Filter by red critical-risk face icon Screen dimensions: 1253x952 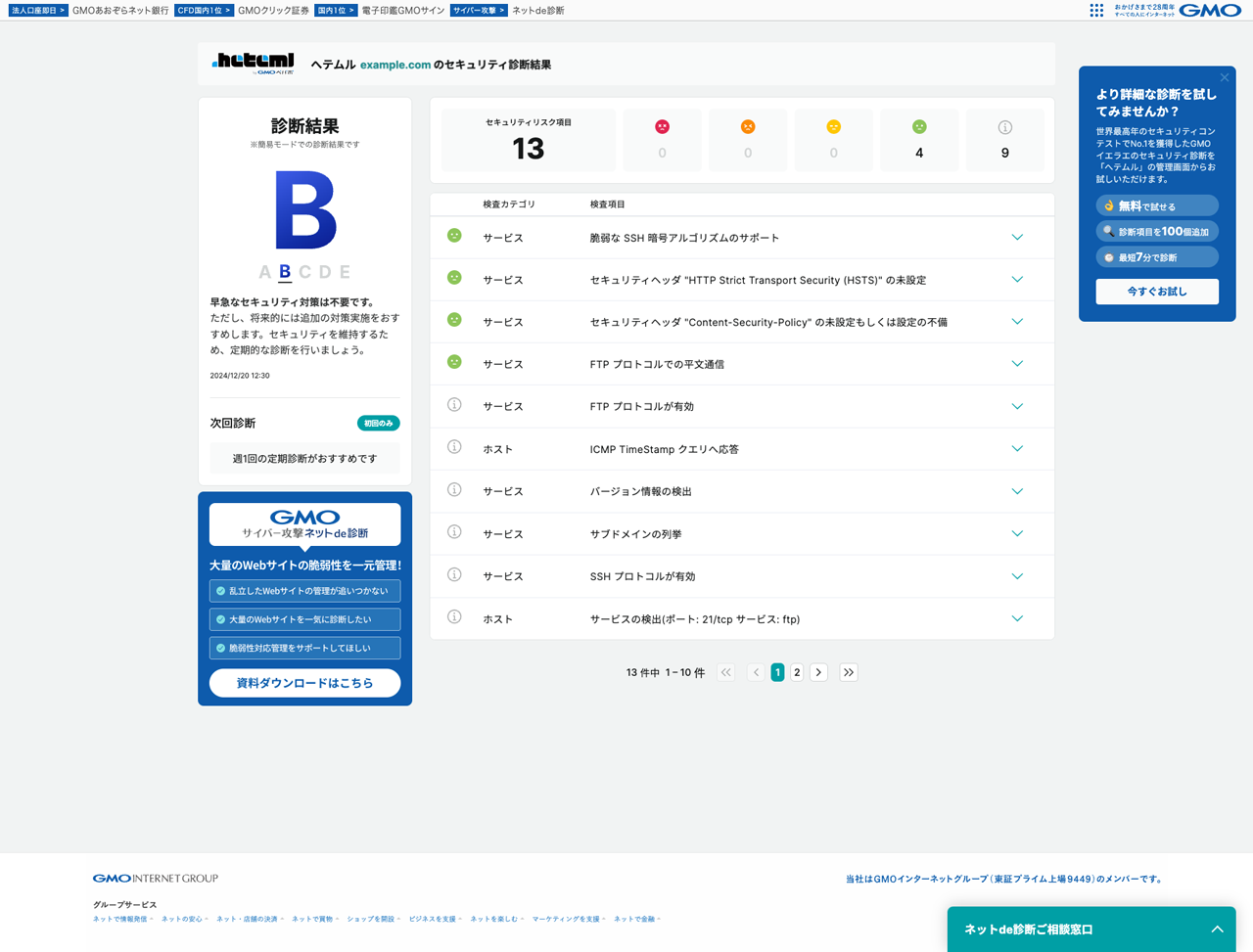click(x=662, y=127)
